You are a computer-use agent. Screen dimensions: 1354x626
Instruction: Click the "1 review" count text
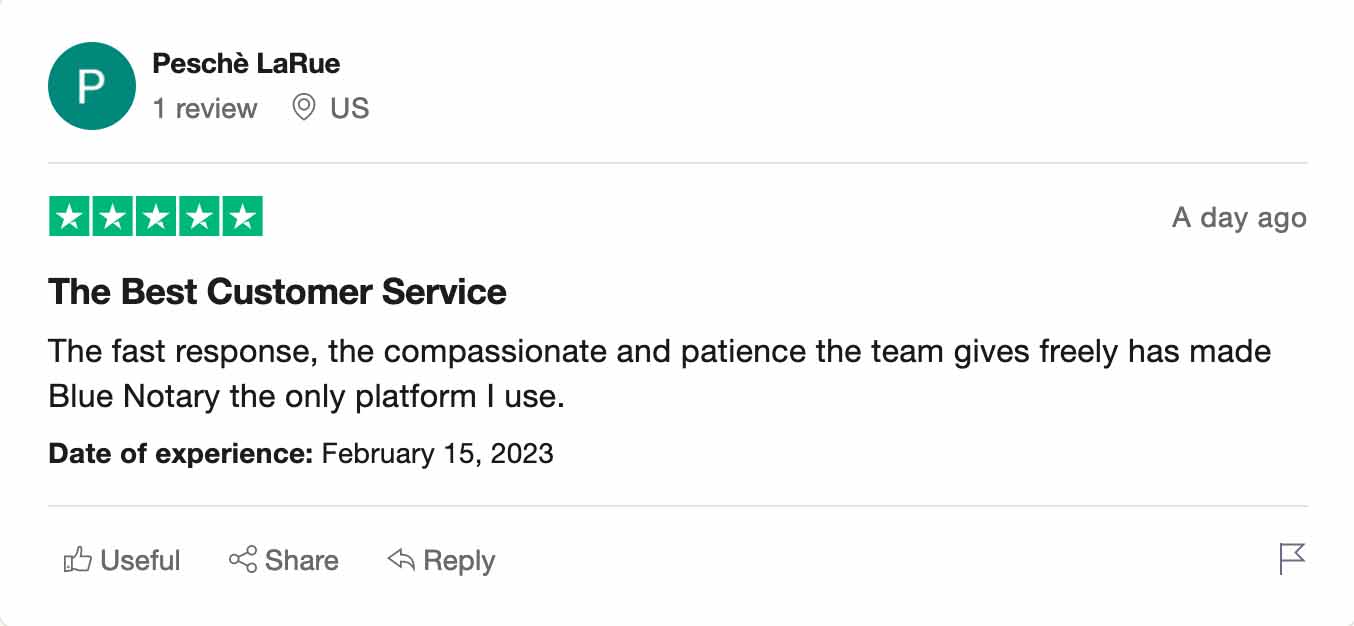tap(205, 108)
